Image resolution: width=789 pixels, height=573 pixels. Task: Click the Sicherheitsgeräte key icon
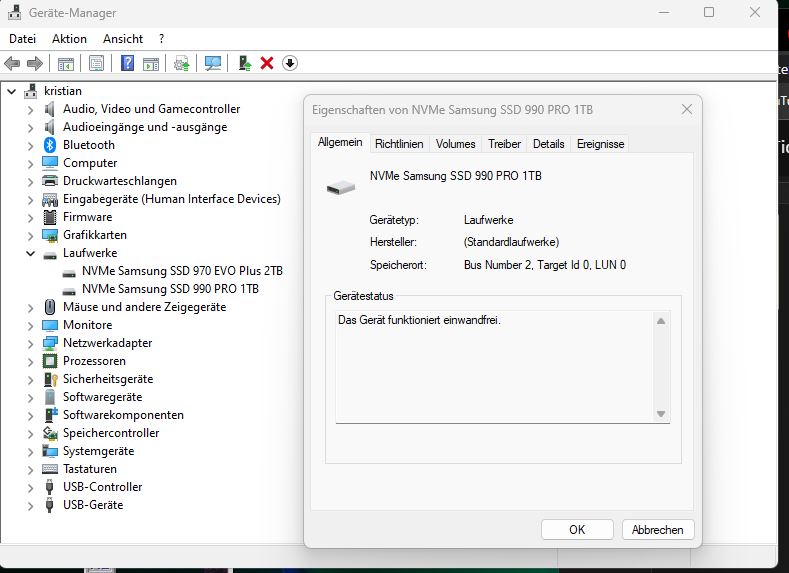pos(50,379)
